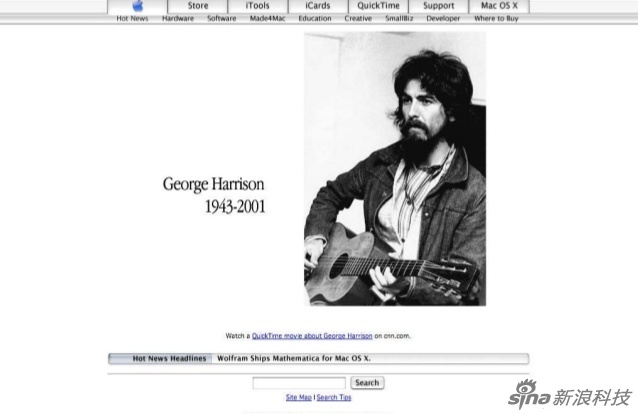This screenshot has height=414, width=638.
Task: Click the Search button
Action: 367,383
